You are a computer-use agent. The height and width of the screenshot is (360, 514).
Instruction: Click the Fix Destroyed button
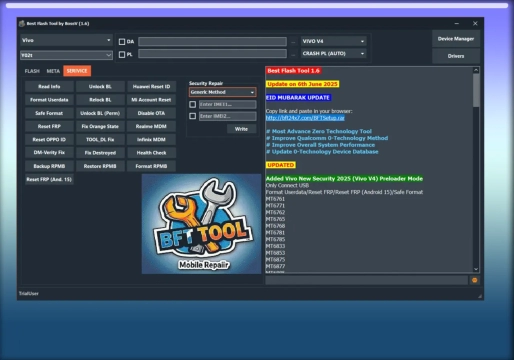(100, 153)
